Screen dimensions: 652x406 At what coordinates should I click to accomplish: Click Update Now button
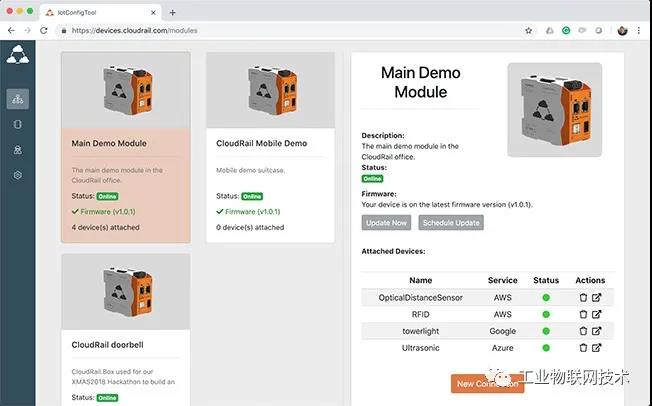tap(386, 223)
